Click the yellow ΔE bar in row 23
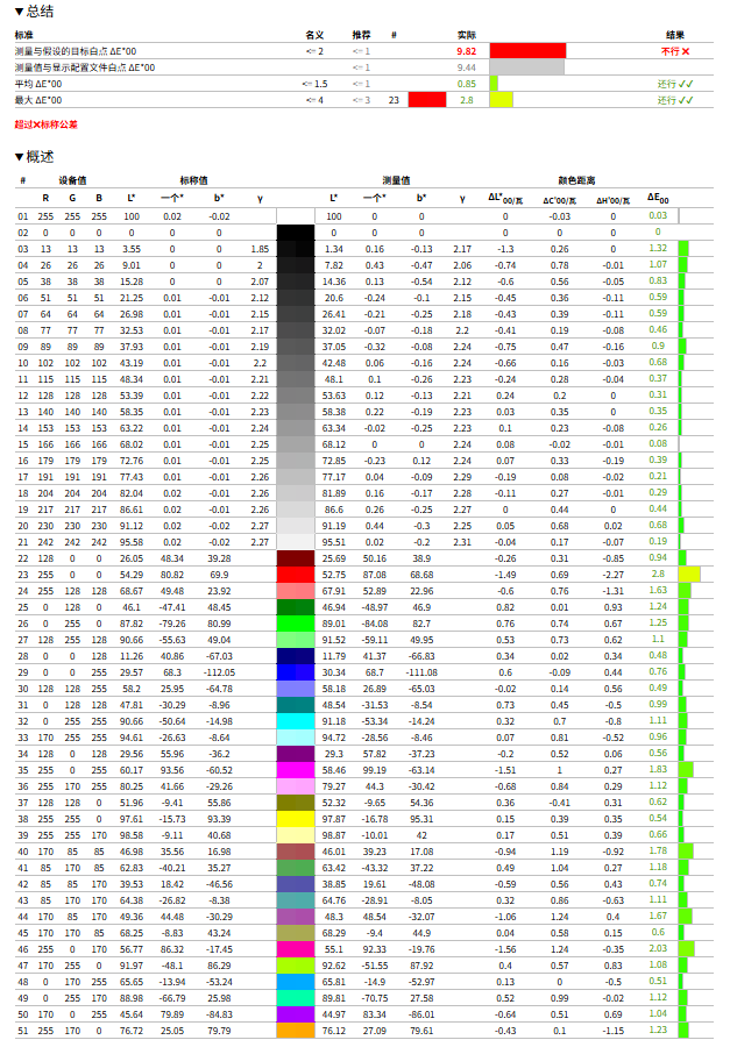 click(x=689, y=574)
